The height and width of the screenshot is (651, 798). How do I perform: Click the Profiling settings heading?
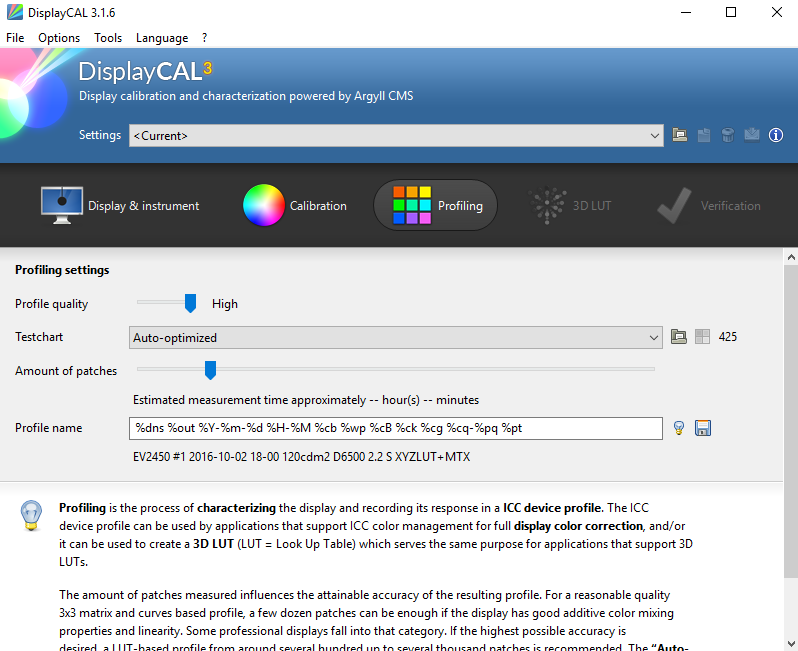(x=62, y=270)
